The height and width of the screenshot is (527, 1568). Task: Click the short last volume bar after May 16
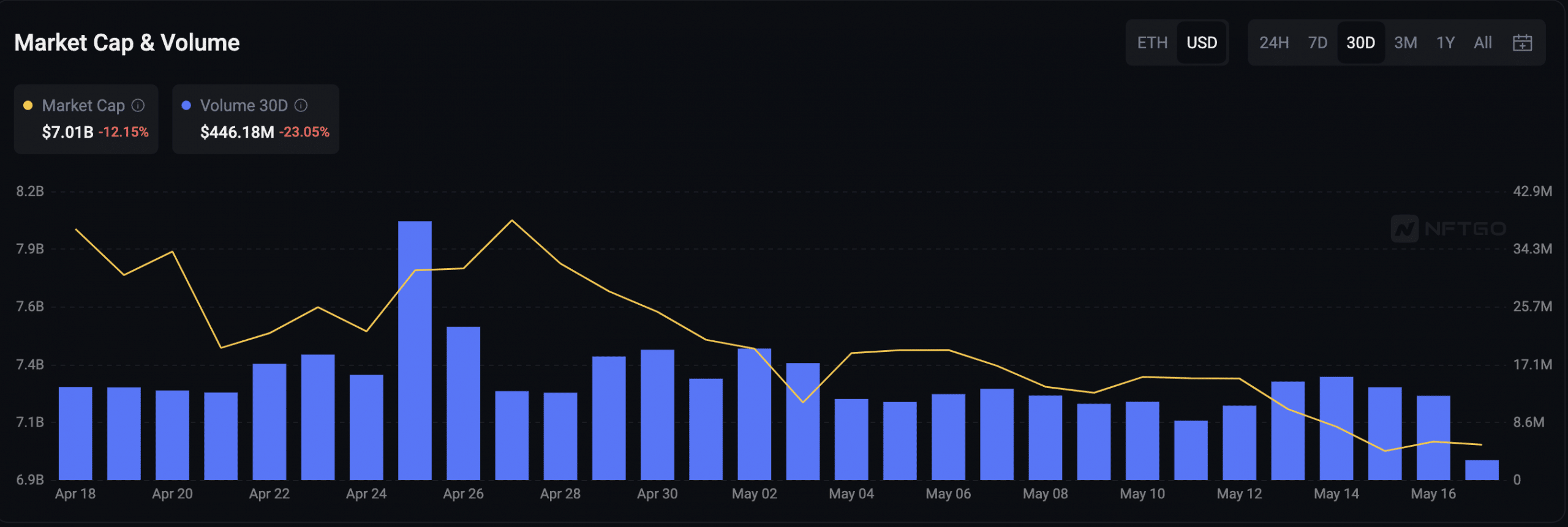click(1482, 469)
